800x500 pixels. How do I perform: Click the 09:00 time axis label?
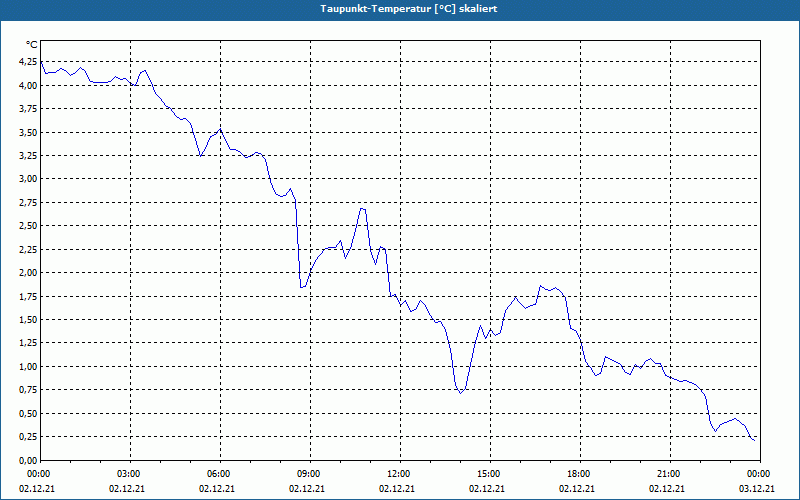tap(310, 474)
